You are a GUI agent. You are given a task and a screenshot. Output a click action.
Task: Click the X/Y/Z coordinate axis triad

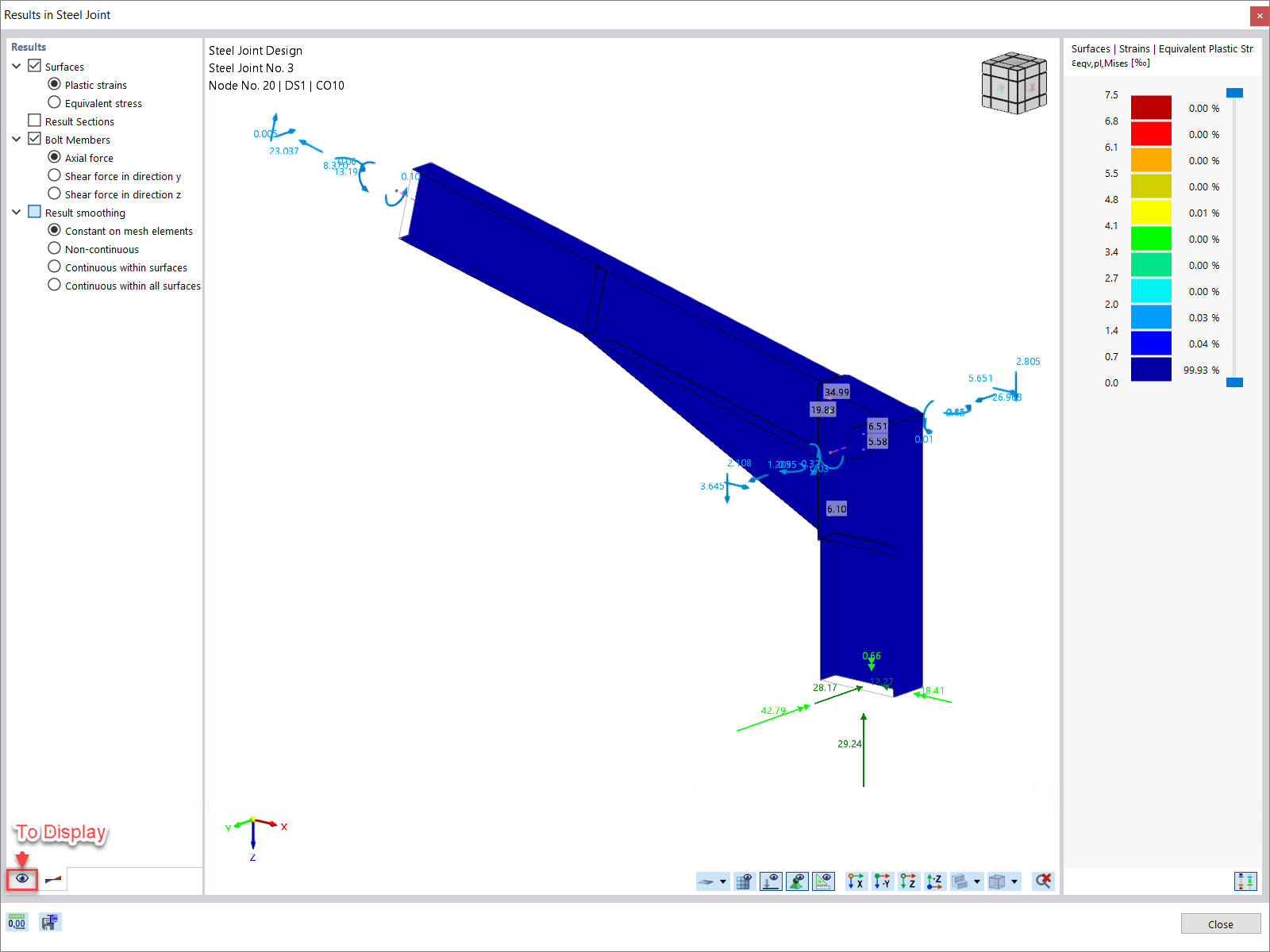256,837
